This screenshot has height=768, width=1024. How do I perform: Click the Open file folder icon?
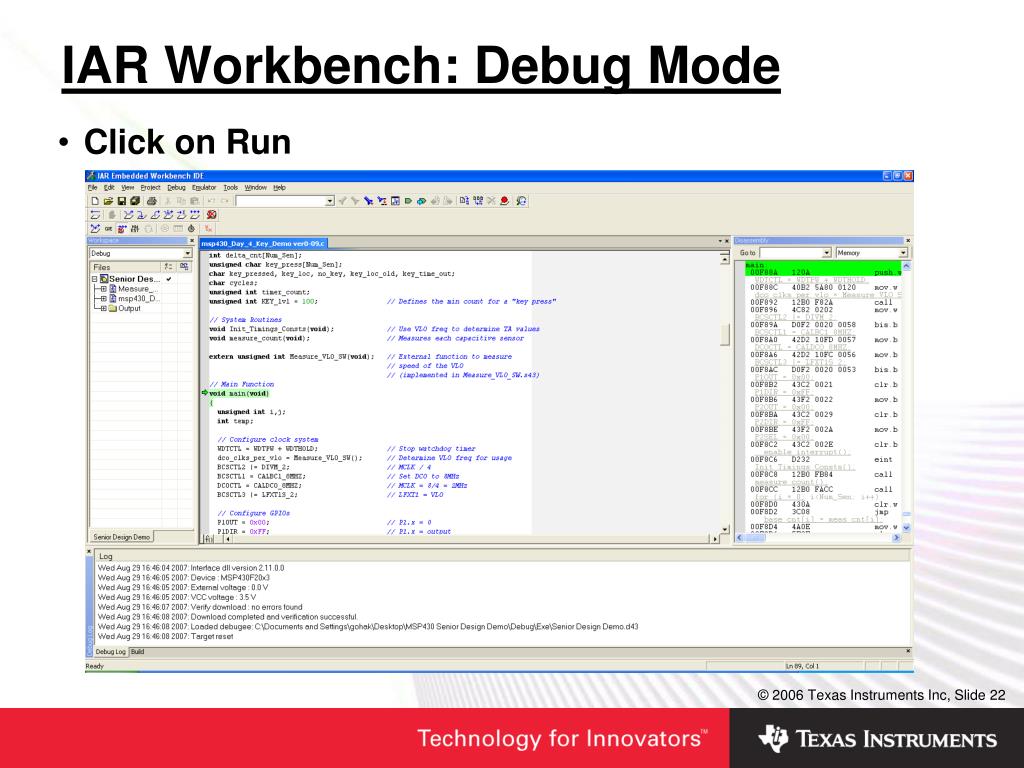[x=108, y=201]
